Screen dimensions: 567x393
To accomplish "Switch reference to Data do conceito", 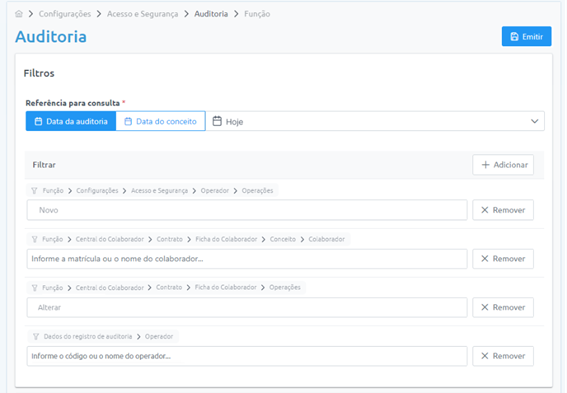I will [x=161, y=121].
